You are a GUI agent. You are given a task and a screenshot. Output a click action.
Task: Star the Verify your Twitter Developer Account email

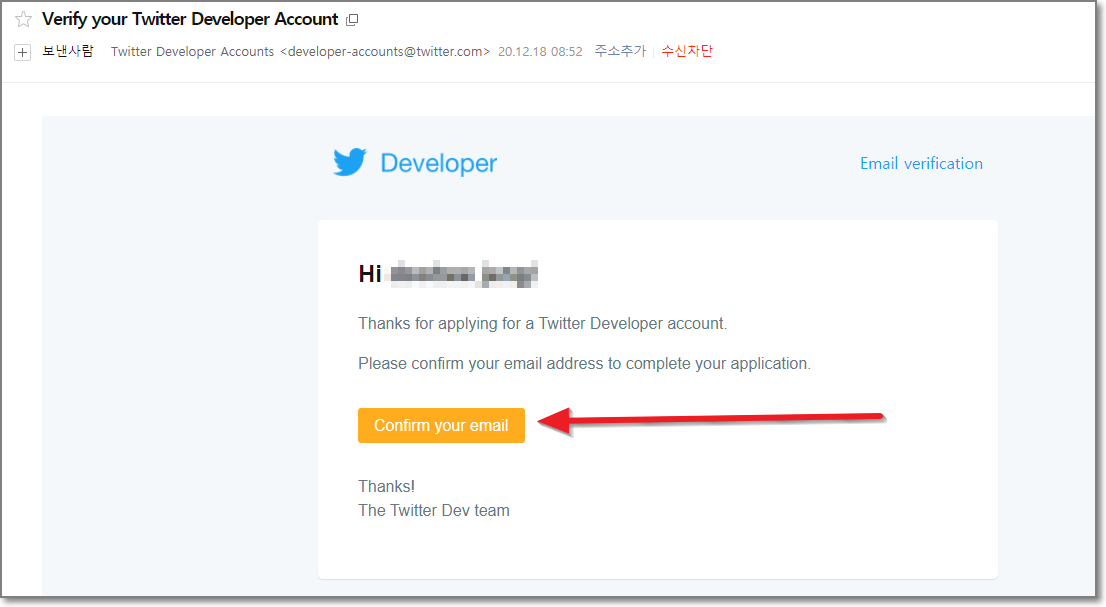[23, 20]
